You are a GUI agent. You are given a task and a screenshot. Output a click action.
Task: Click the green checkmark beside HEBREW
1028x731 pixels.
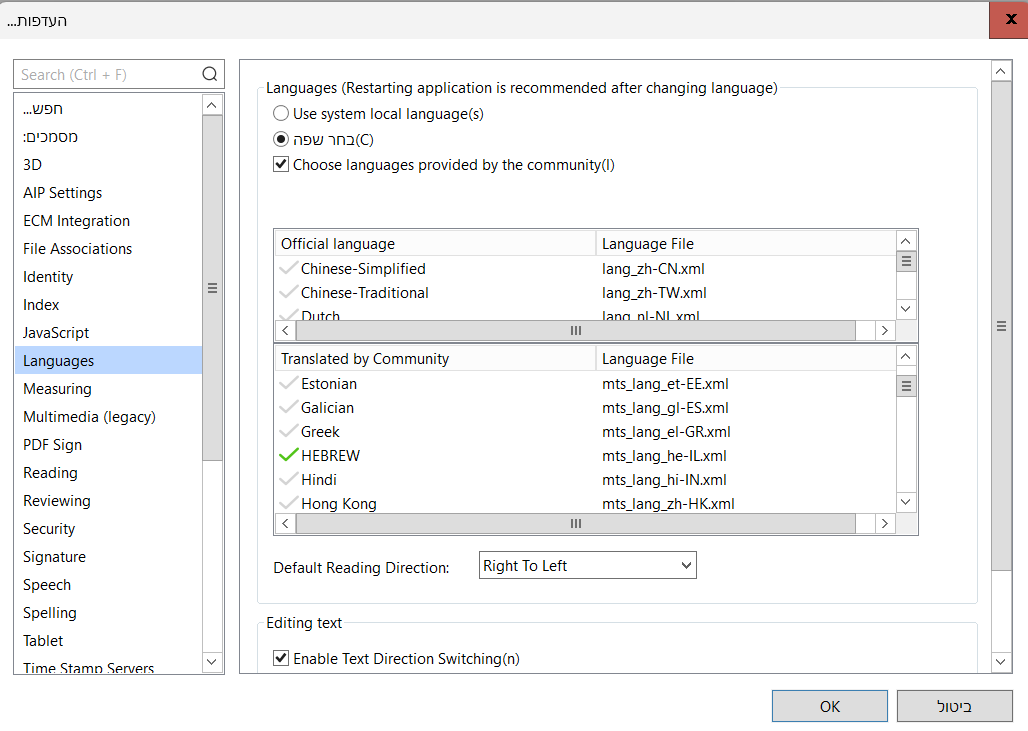pyautogui.click(x=288, y=455)
